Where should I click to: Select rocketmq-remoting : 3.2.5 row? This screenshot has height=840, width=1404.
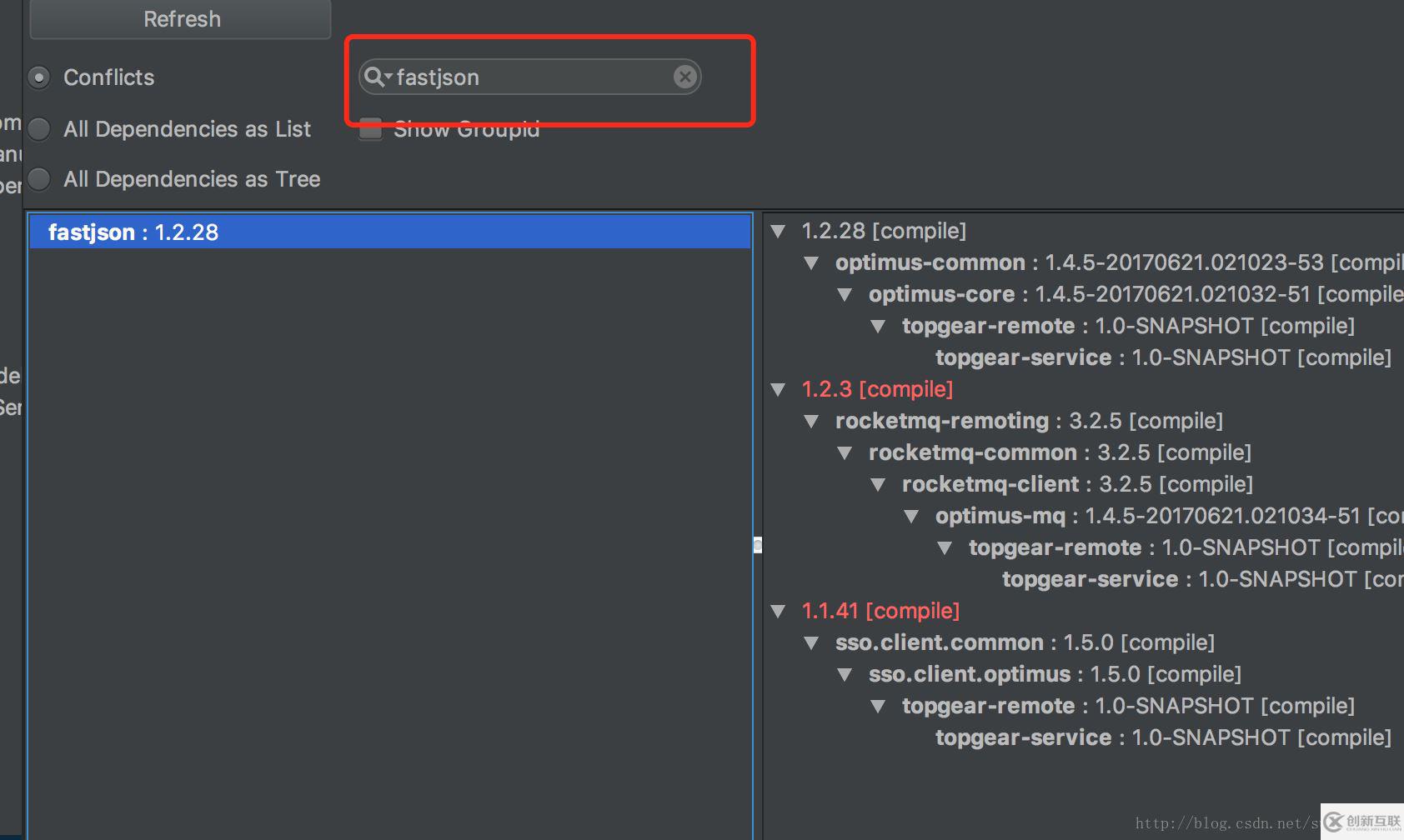[1029, 421]
